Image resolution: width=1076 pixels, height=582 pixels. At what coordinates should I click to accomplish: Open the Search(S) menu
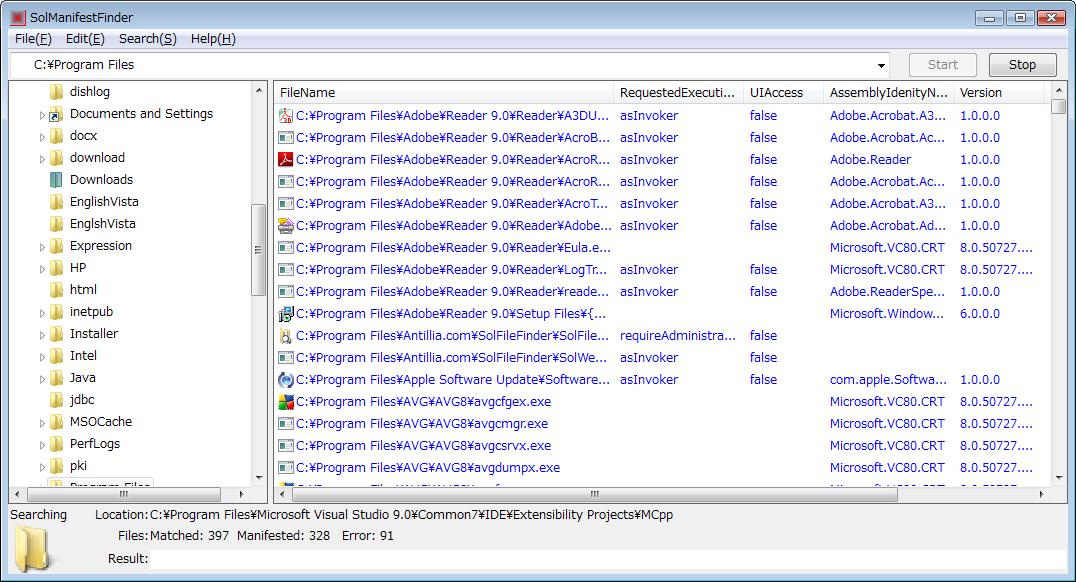[148, 39]
